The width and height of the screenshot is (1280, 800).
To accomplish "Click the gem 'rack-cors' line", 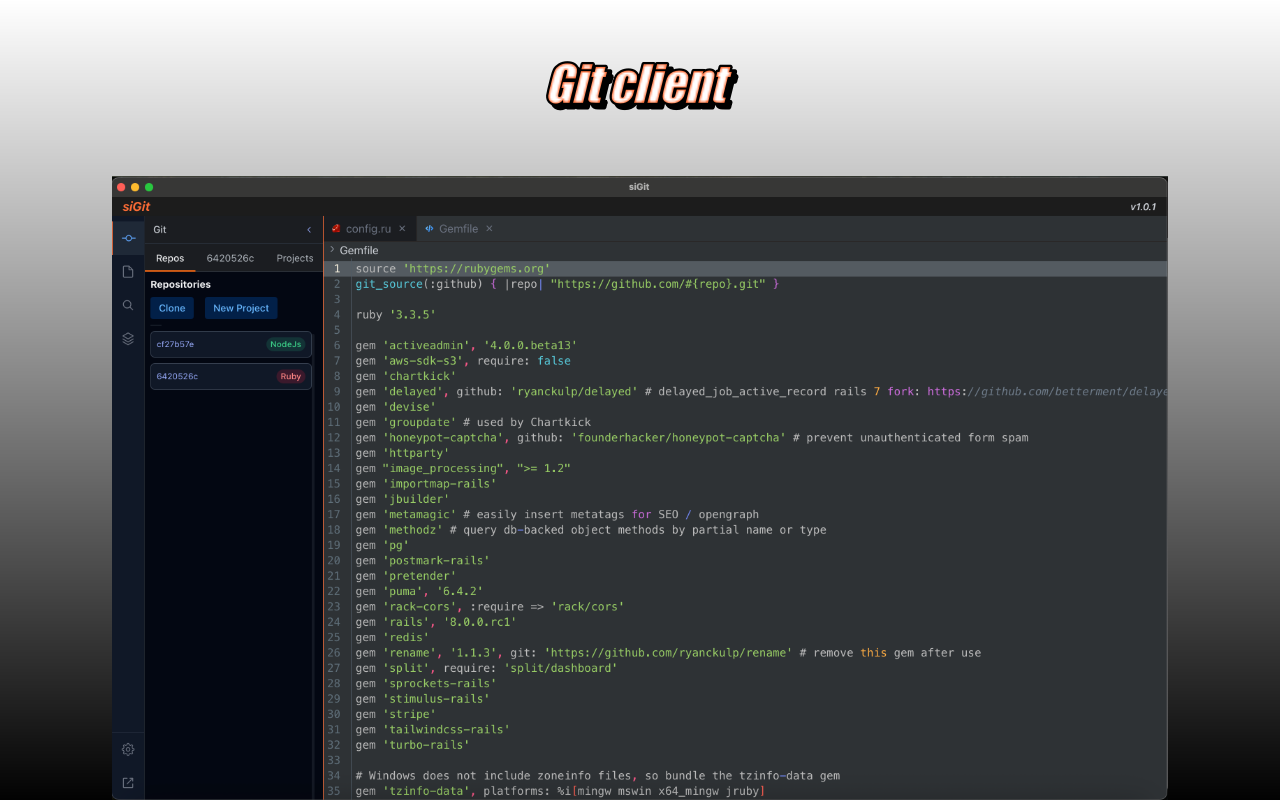I will click(490, 607).
